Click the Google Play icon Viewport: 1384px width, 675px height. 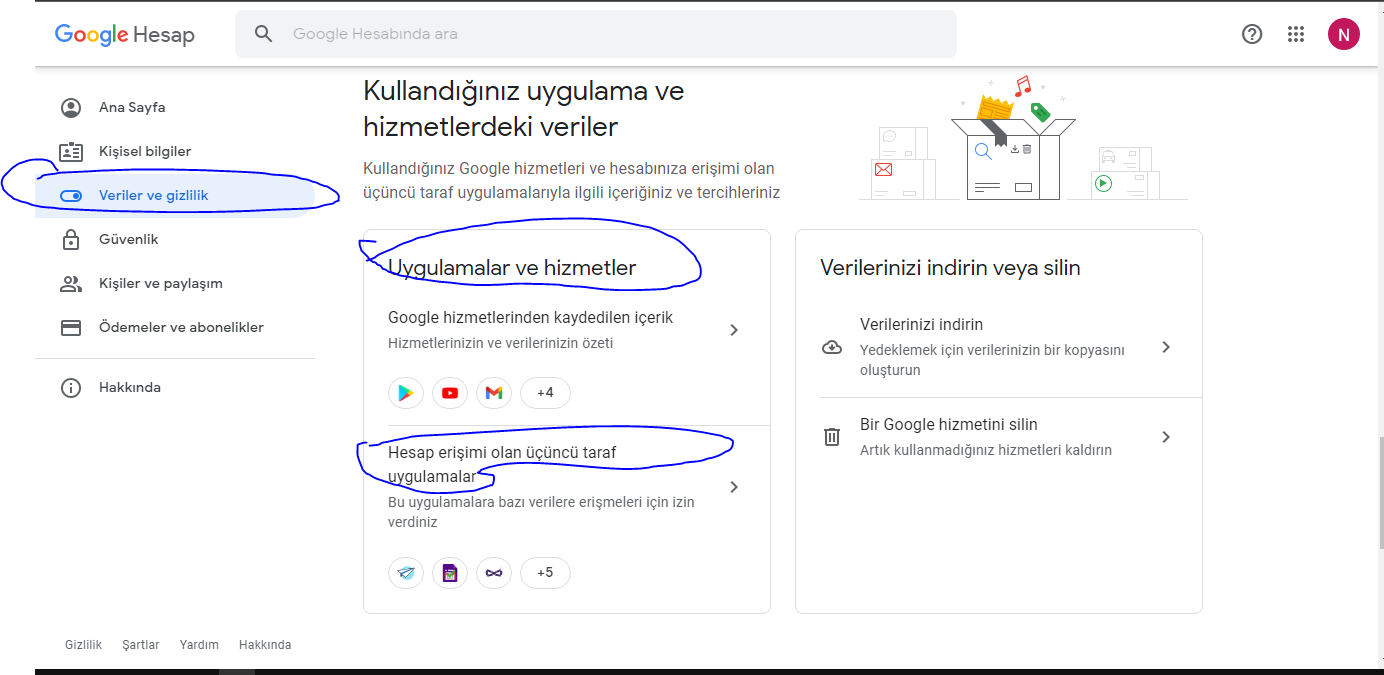pos(406,393)
